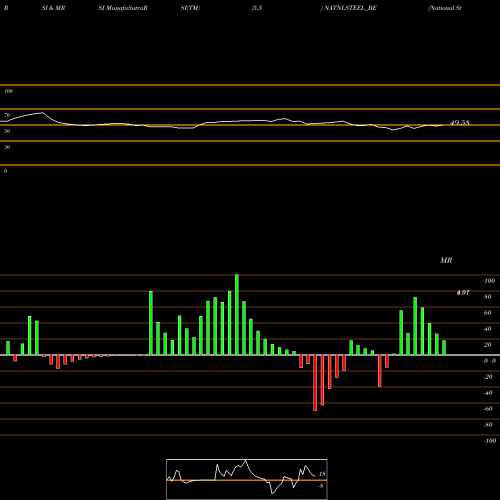Click the '(5,5' parameter text in header
Image resolution: width=500 pixels, height=500 pixels.
click(x=257, y=8)
